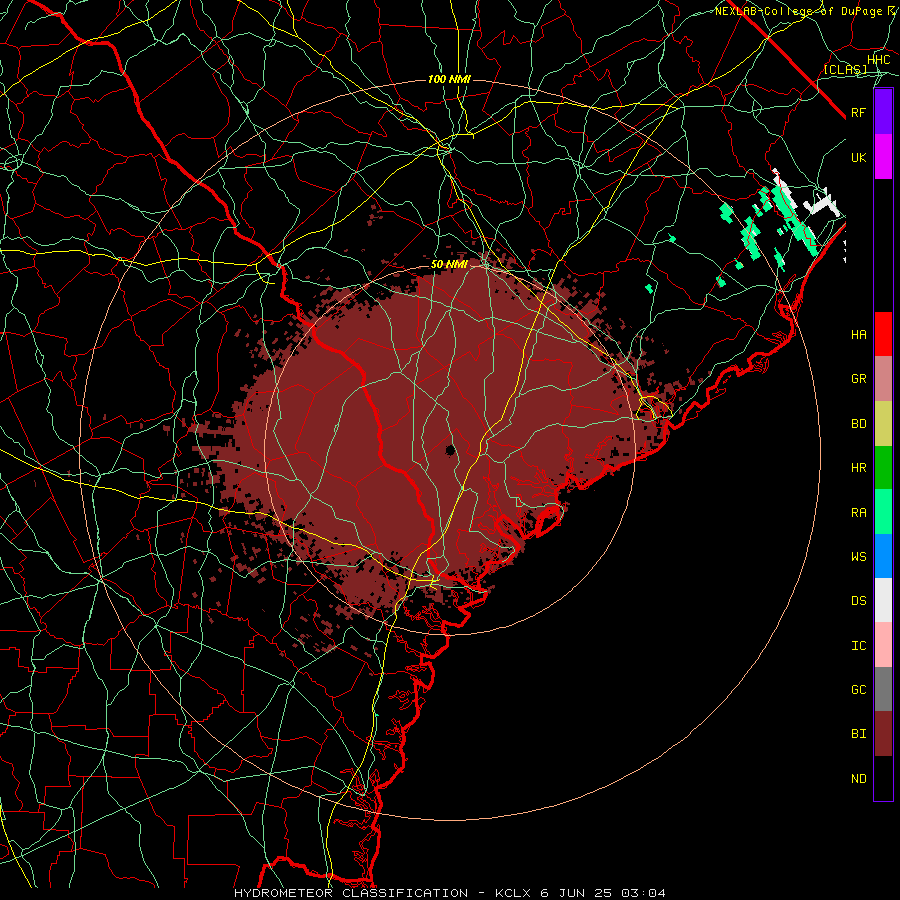Click the 03:04 timestamp text
Screen dimensions: 900x900
[643, 893]
